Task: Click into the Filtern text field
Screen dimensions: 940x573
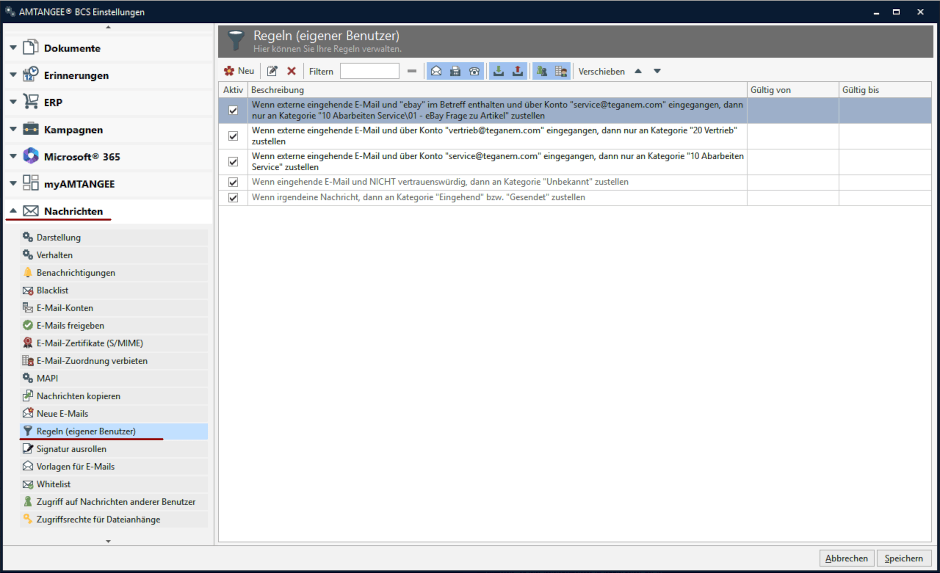Action: point(369,71)
